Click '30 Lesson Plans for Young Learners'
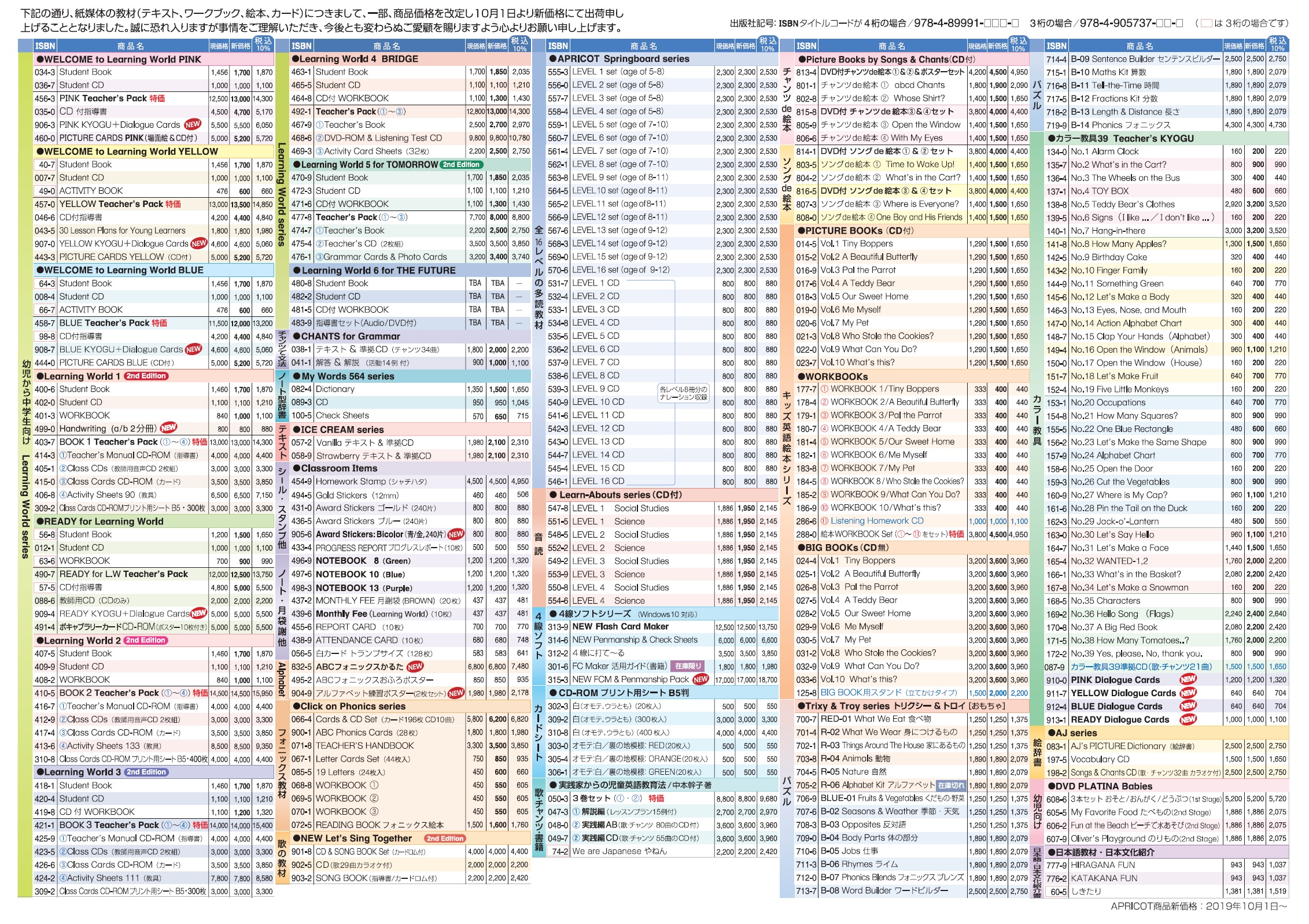 coord(122,230)
